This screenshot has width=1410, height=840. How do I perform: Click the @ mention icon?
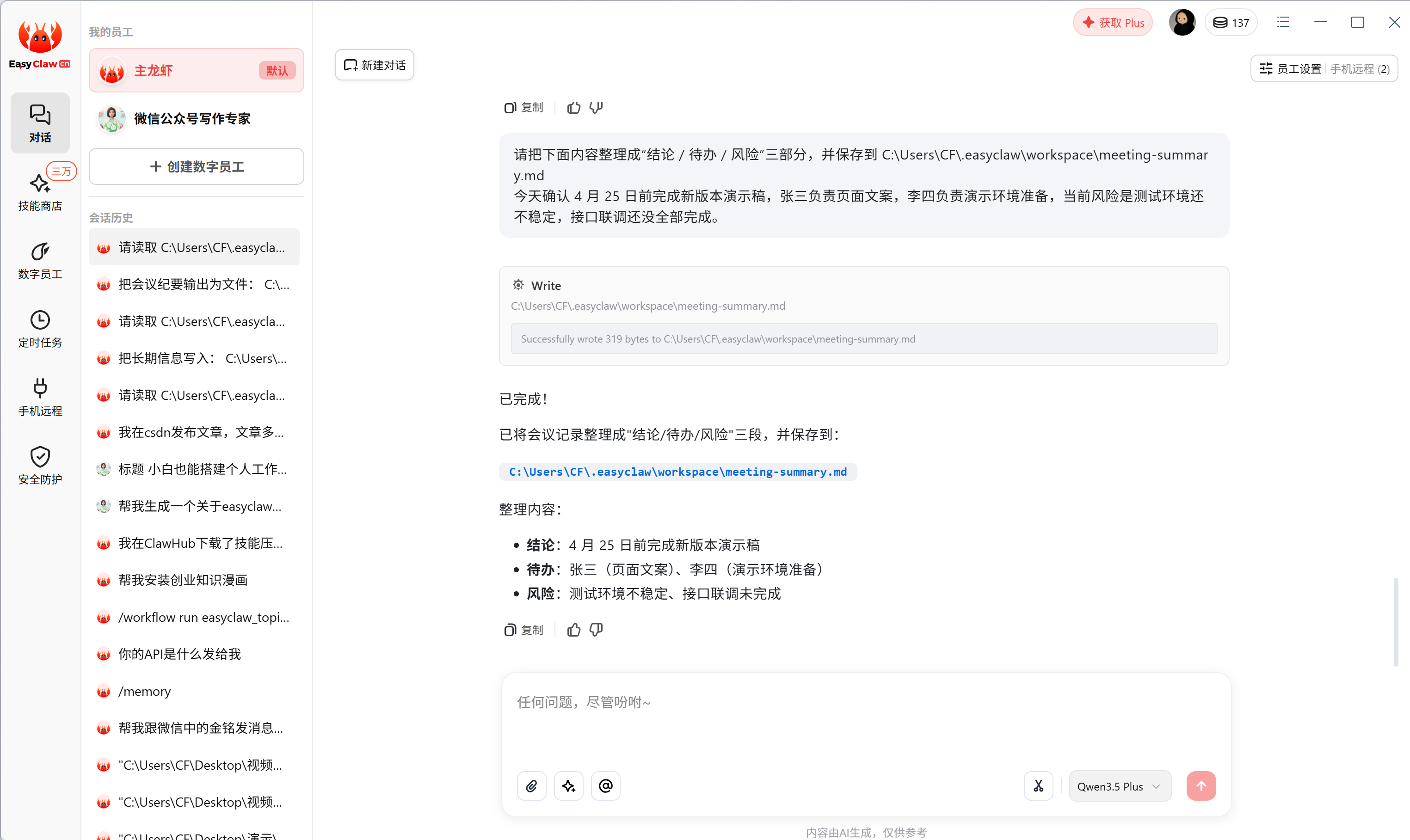[x=606, y=785]
